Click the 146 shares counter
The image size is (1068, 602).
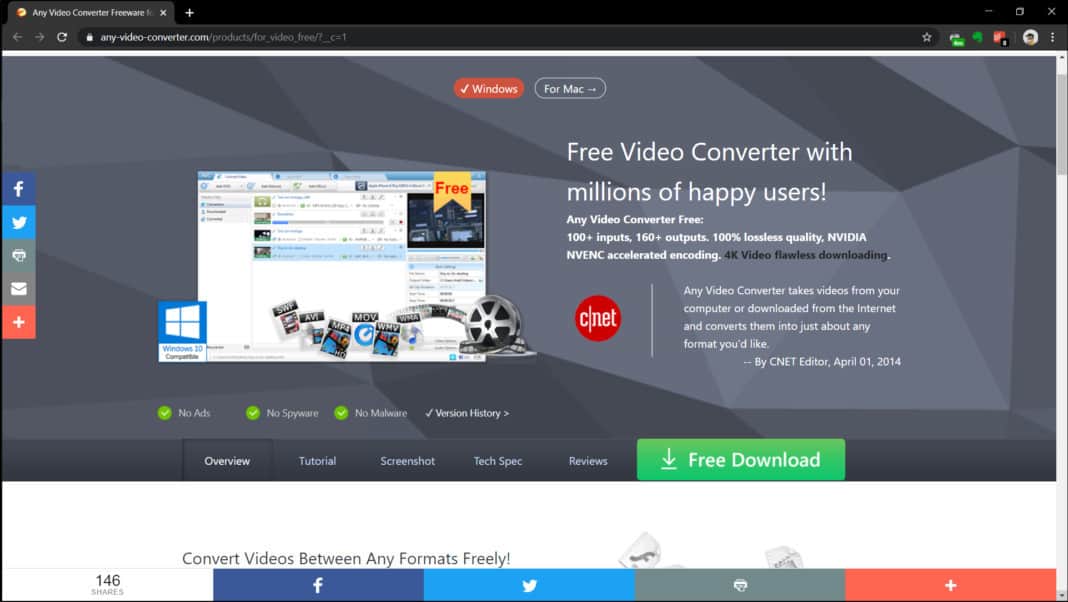point(108,584)
